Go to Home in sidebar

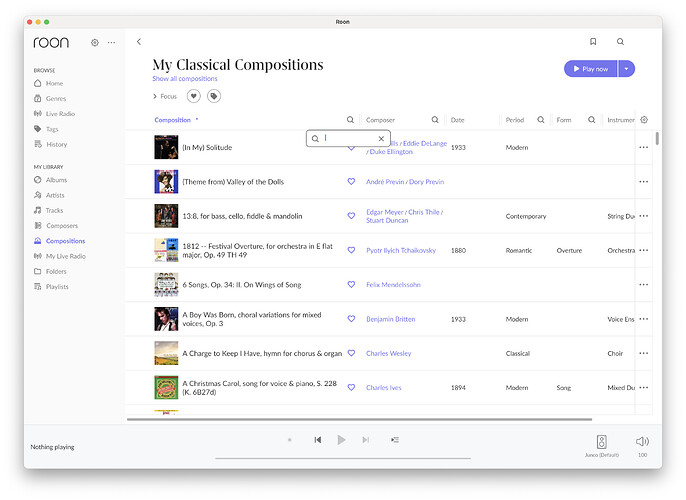pos(49,83)
